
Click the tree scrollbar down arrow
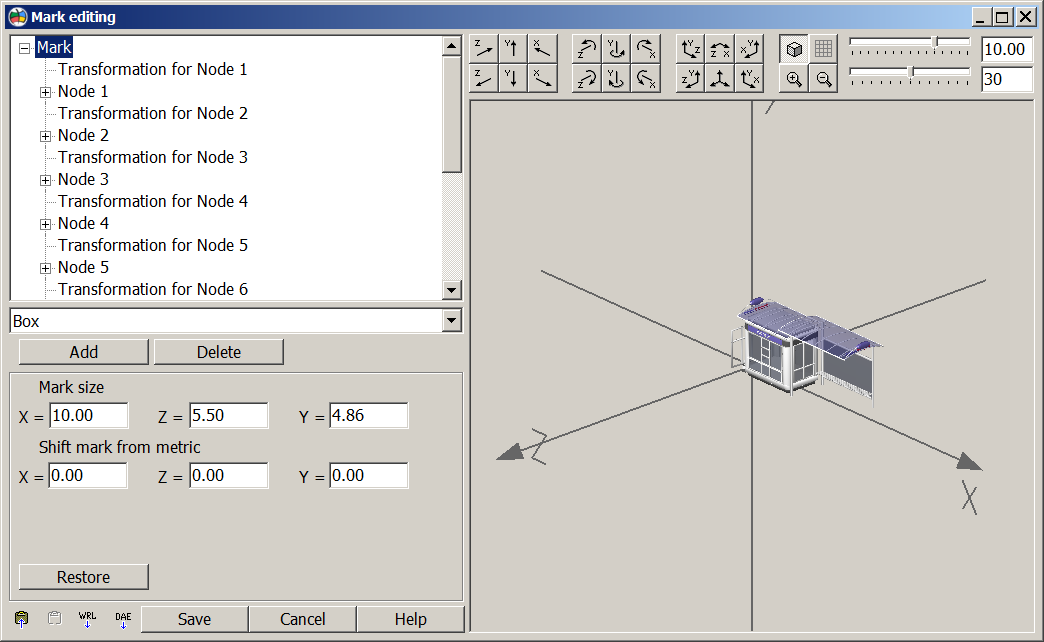452,290
